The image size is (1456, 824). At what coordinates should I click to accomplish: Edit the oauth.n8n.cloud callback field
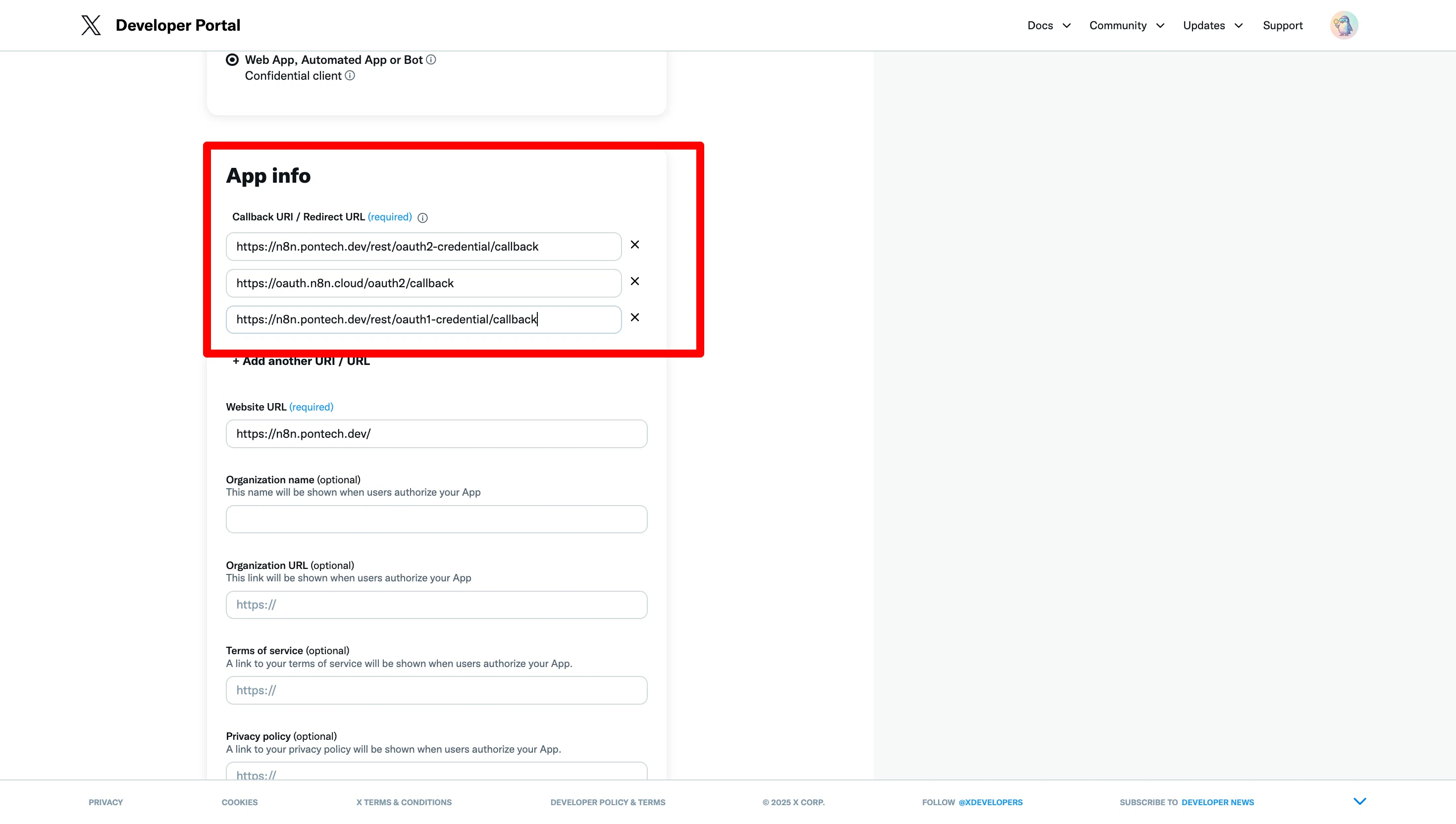423,283
